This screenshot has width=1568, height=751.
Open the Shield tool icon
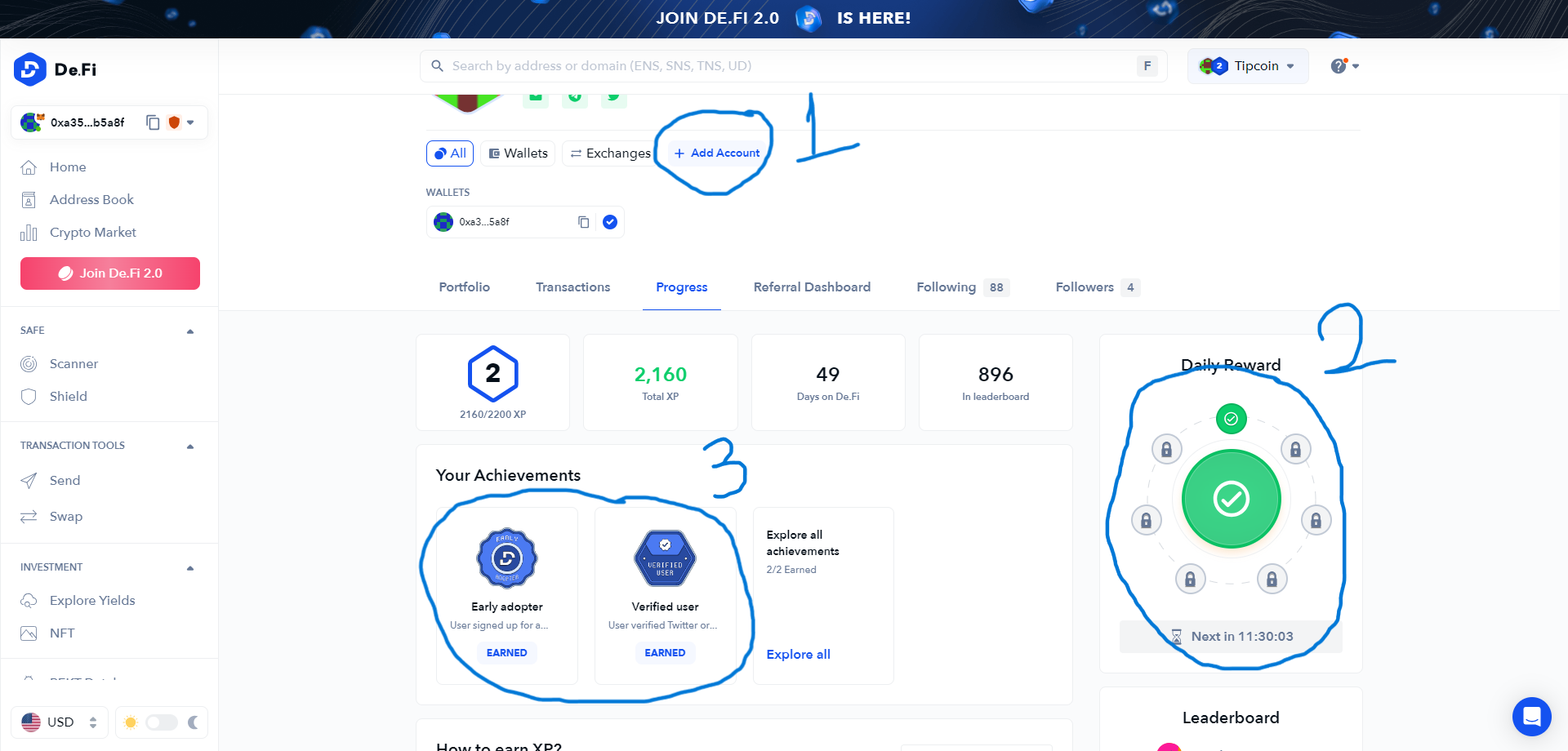pos(29,397)
